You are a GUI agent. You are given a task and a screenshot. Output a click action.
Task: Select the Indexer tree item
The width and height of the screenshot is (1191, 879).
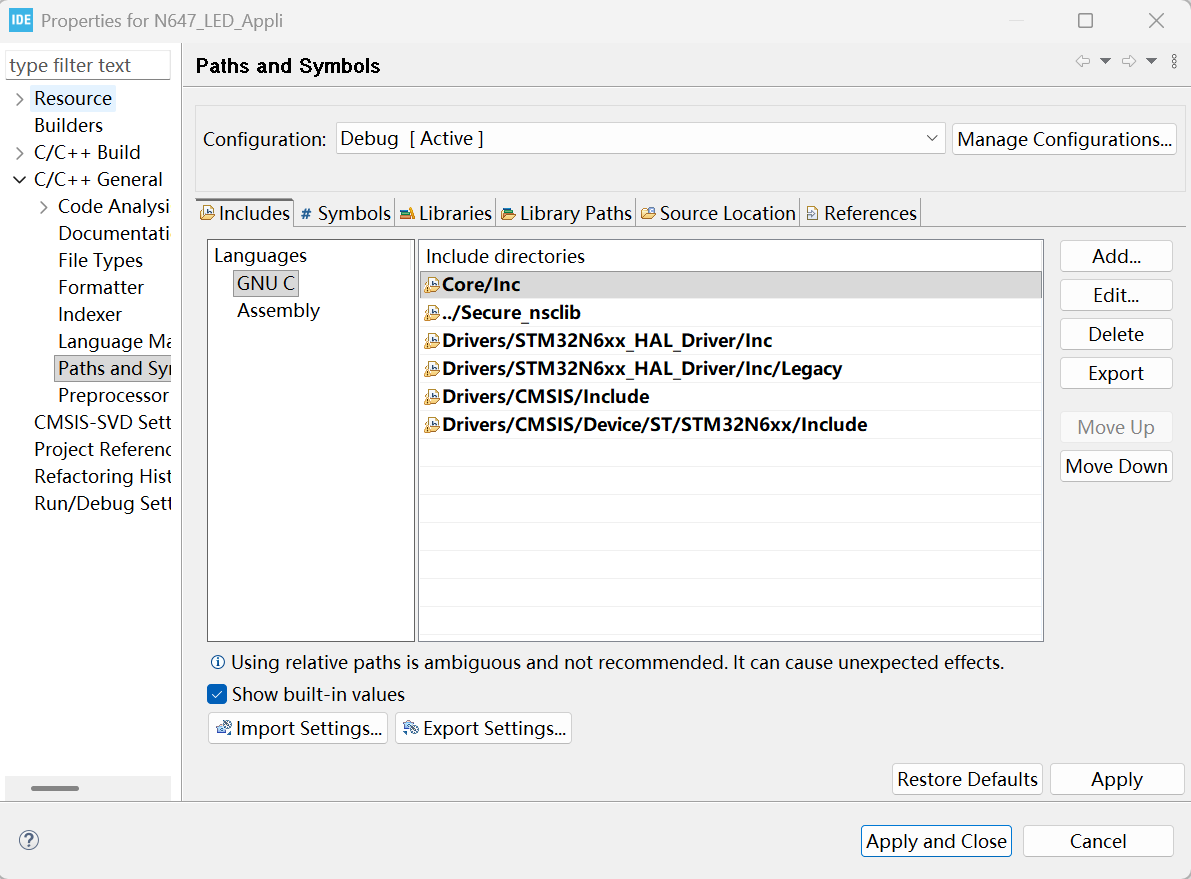click(90, 315)
